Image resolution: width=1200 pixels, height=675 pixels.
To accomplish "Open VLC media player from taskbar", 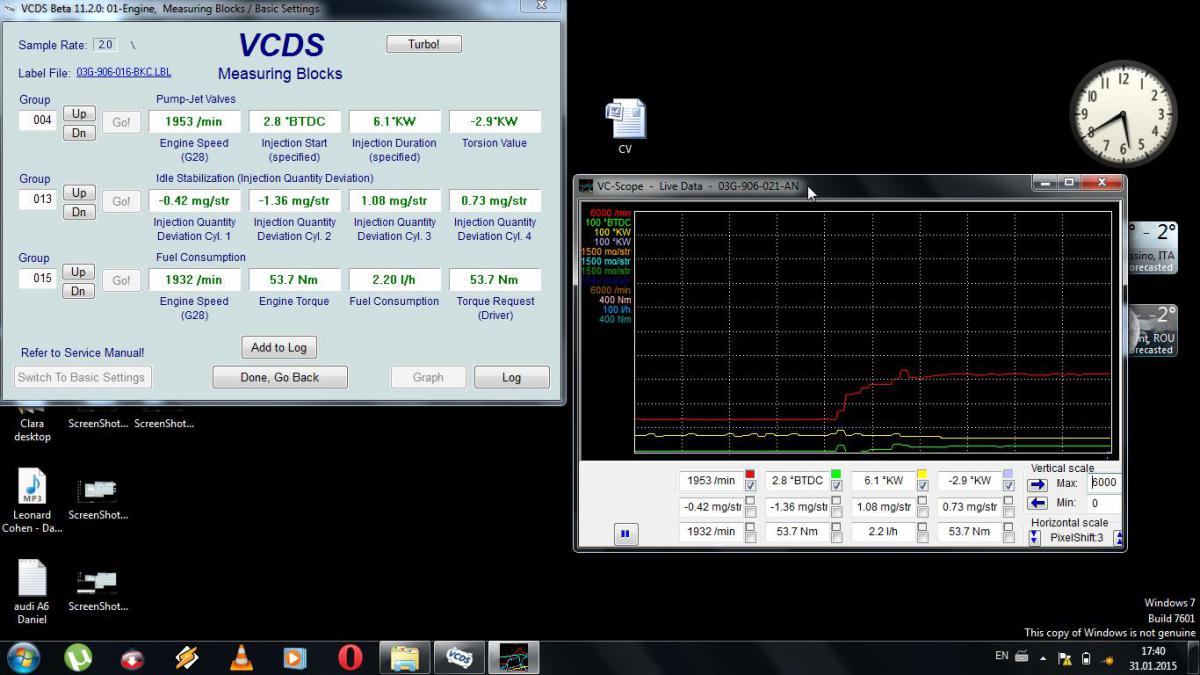I will 241,657.
